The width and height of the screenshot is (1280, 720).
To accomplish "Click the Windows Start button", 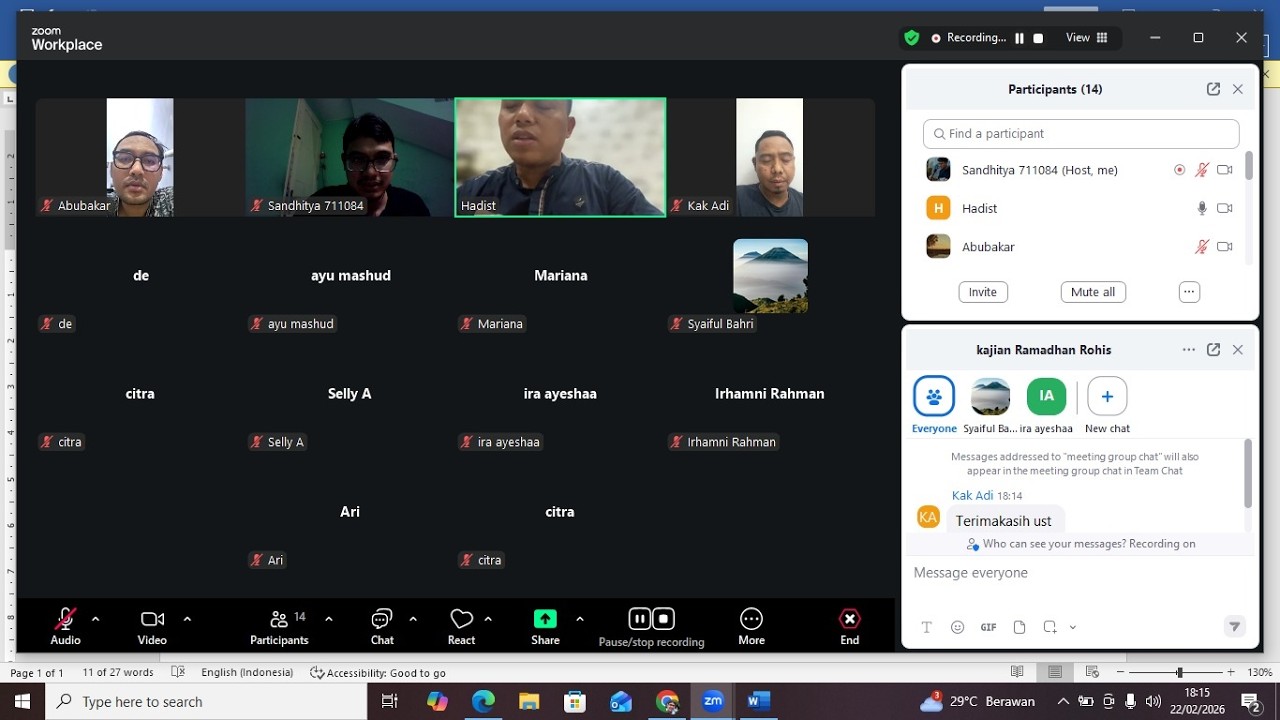I will (x=22, y=702).
